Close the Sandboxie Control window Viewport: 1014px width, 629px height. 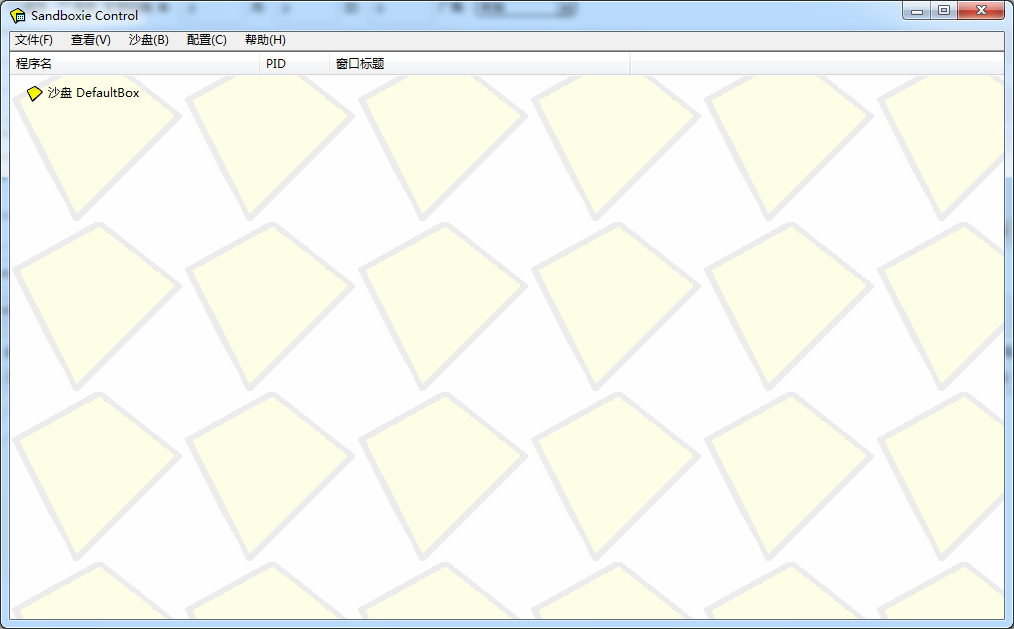point(981,10)
